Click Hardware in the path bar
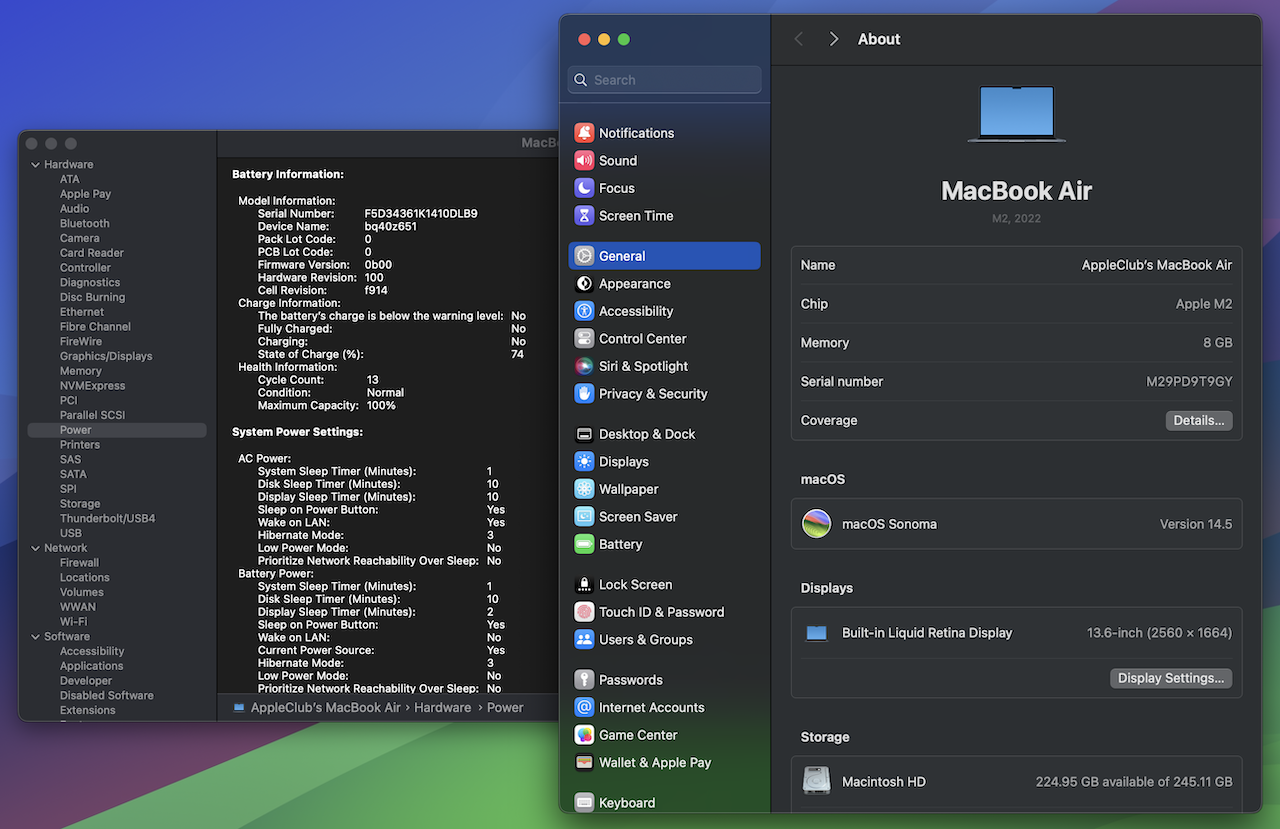 443,707
